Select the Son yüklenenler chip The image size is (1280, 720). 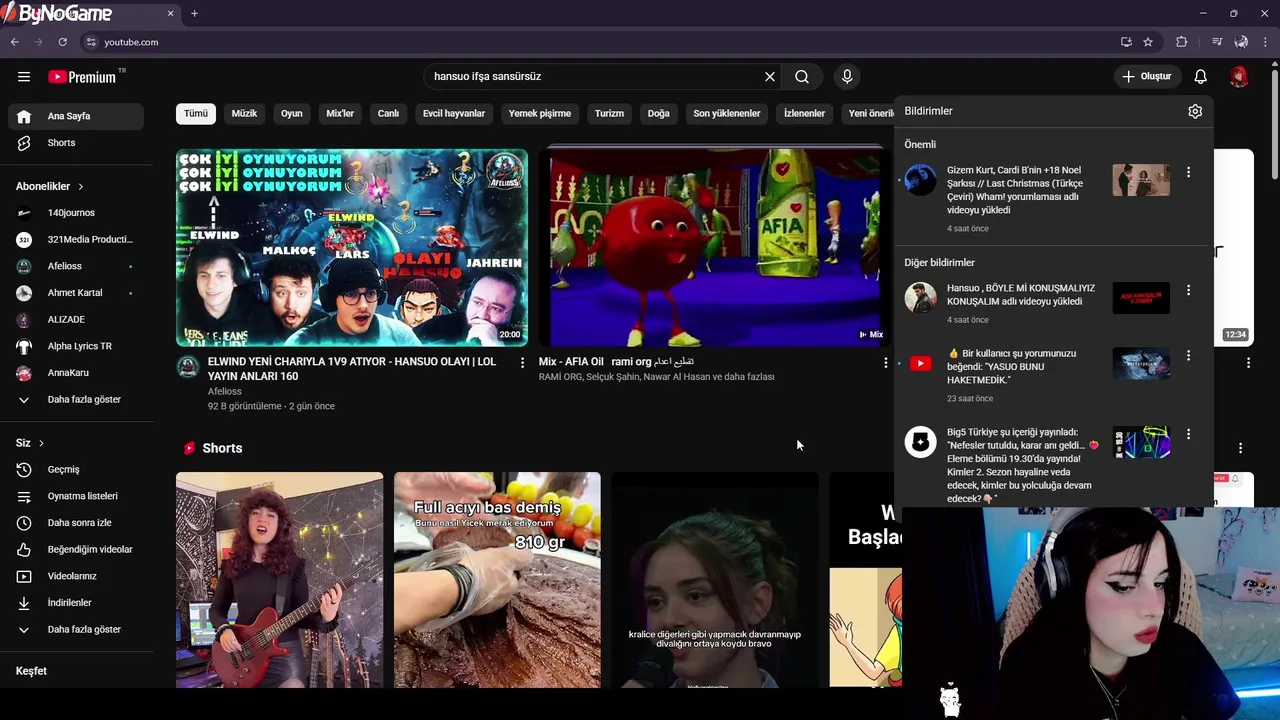pos(727,114)
